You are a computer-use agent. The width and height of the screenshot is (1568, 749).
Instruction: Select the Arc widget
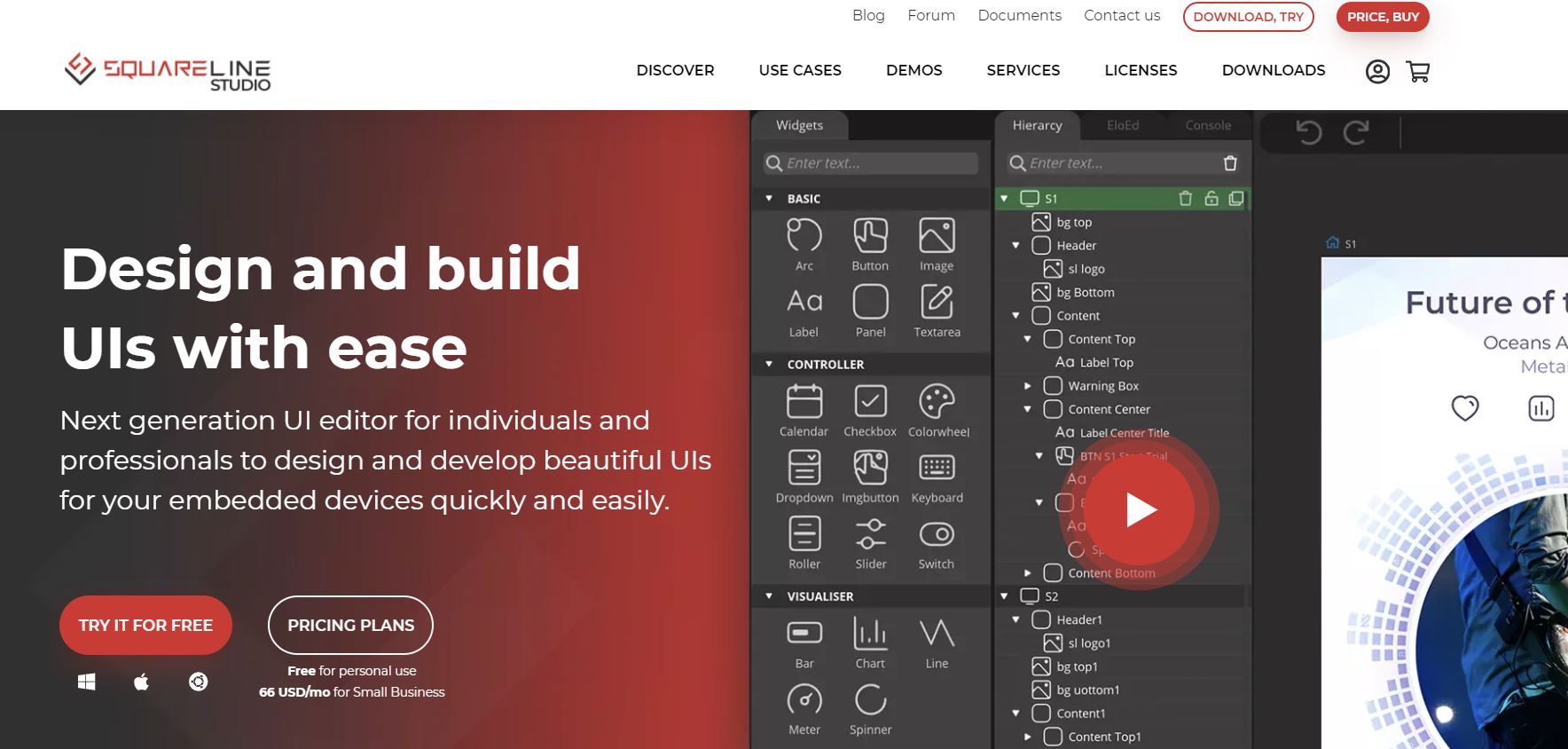(x=804, y=244)
